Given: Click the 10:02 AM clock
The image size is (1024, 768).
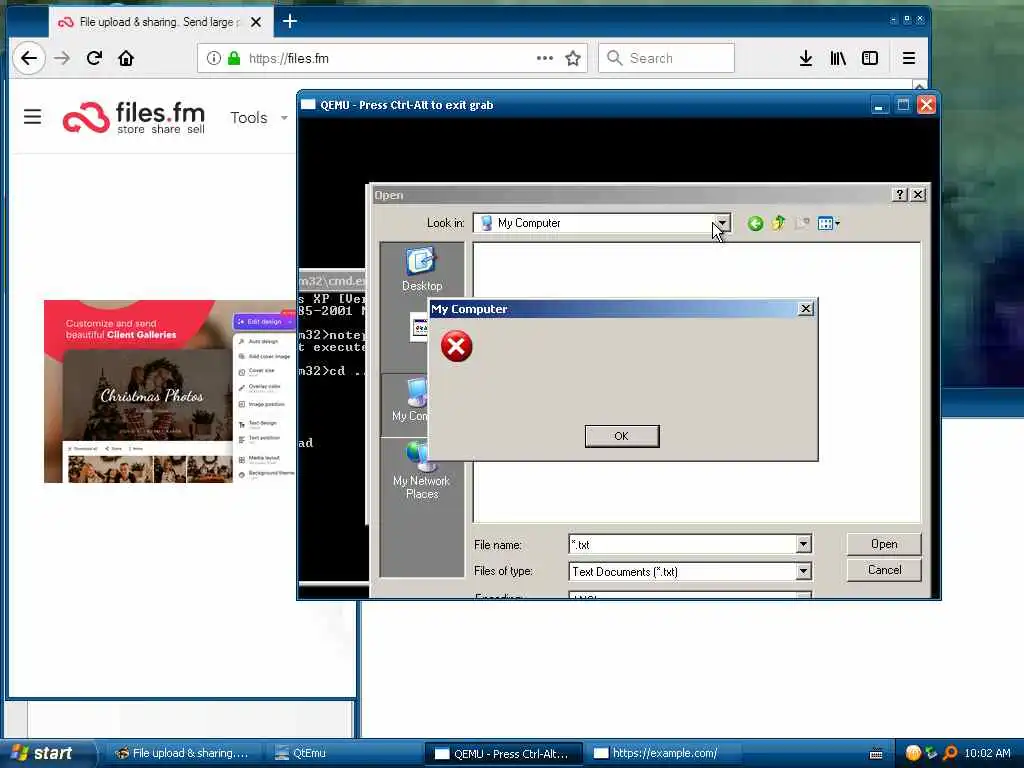Looking at the screenshot, I should coord(987,753).
